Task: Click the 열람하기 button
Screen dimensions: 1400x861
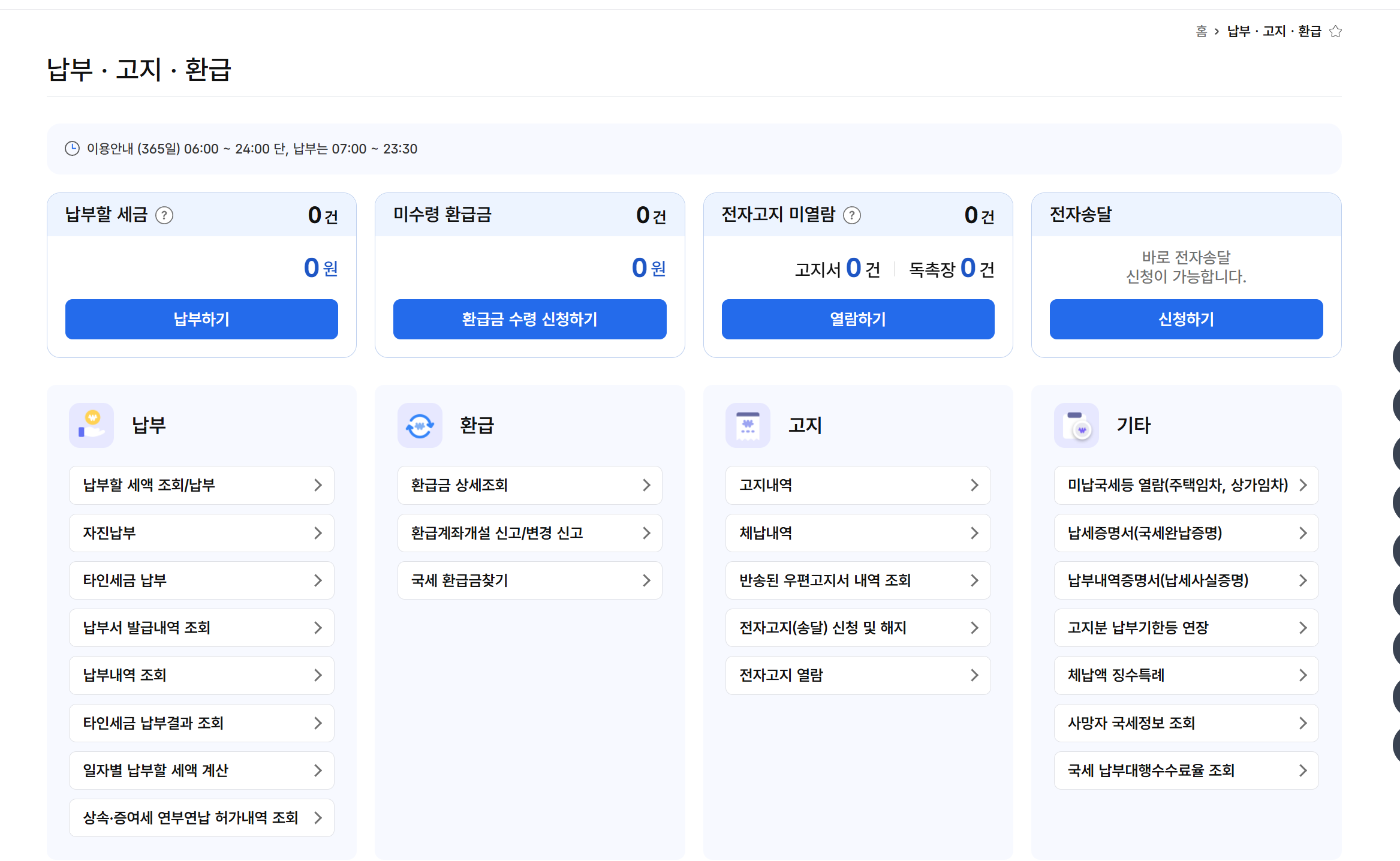Action: tap(858, 319)
